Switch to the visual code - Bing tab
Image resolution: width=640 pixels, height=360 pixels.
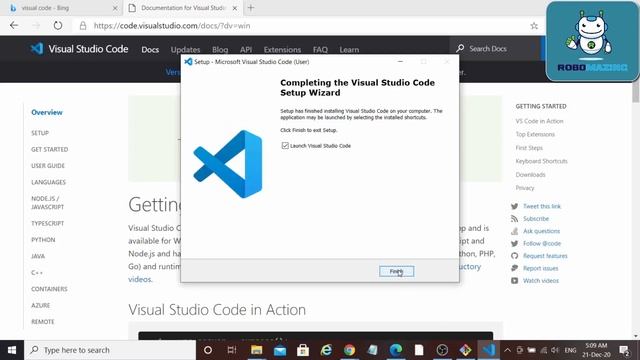click(61, 8)
